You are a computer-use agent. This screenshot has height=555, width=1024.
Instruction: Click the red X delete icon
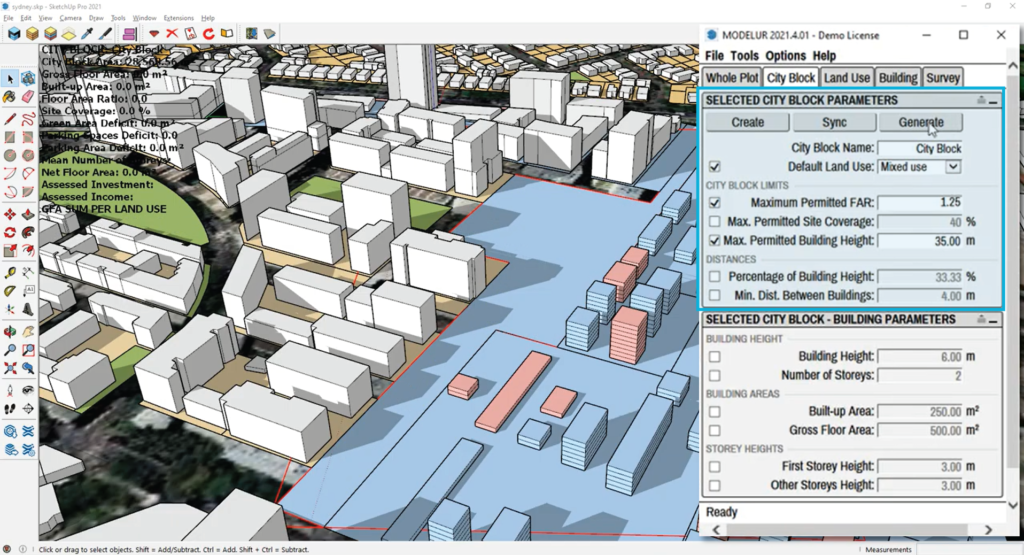pos(172,33)
